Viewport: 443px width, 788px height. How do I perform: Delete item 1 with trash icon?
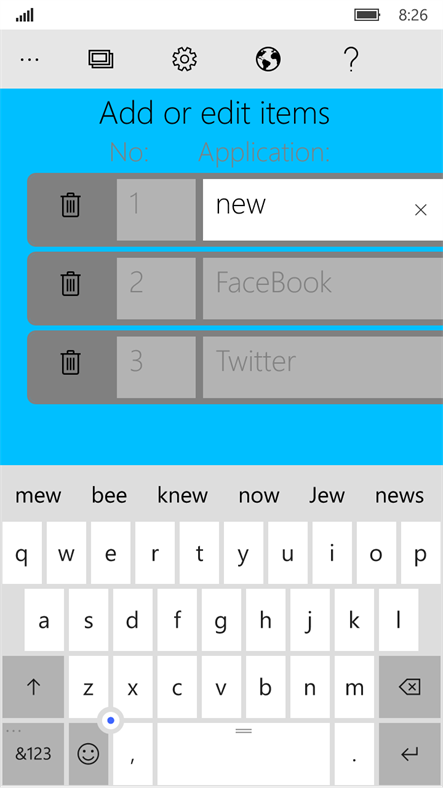[x=71, y=205]
